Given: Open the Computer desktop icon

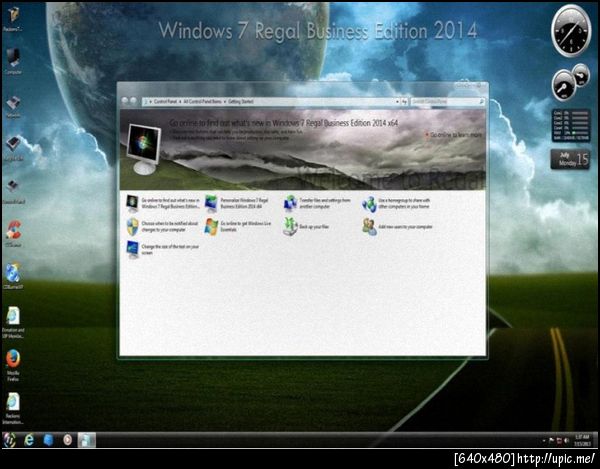Looking at the screenshot, I should click(x=13, y=61).
